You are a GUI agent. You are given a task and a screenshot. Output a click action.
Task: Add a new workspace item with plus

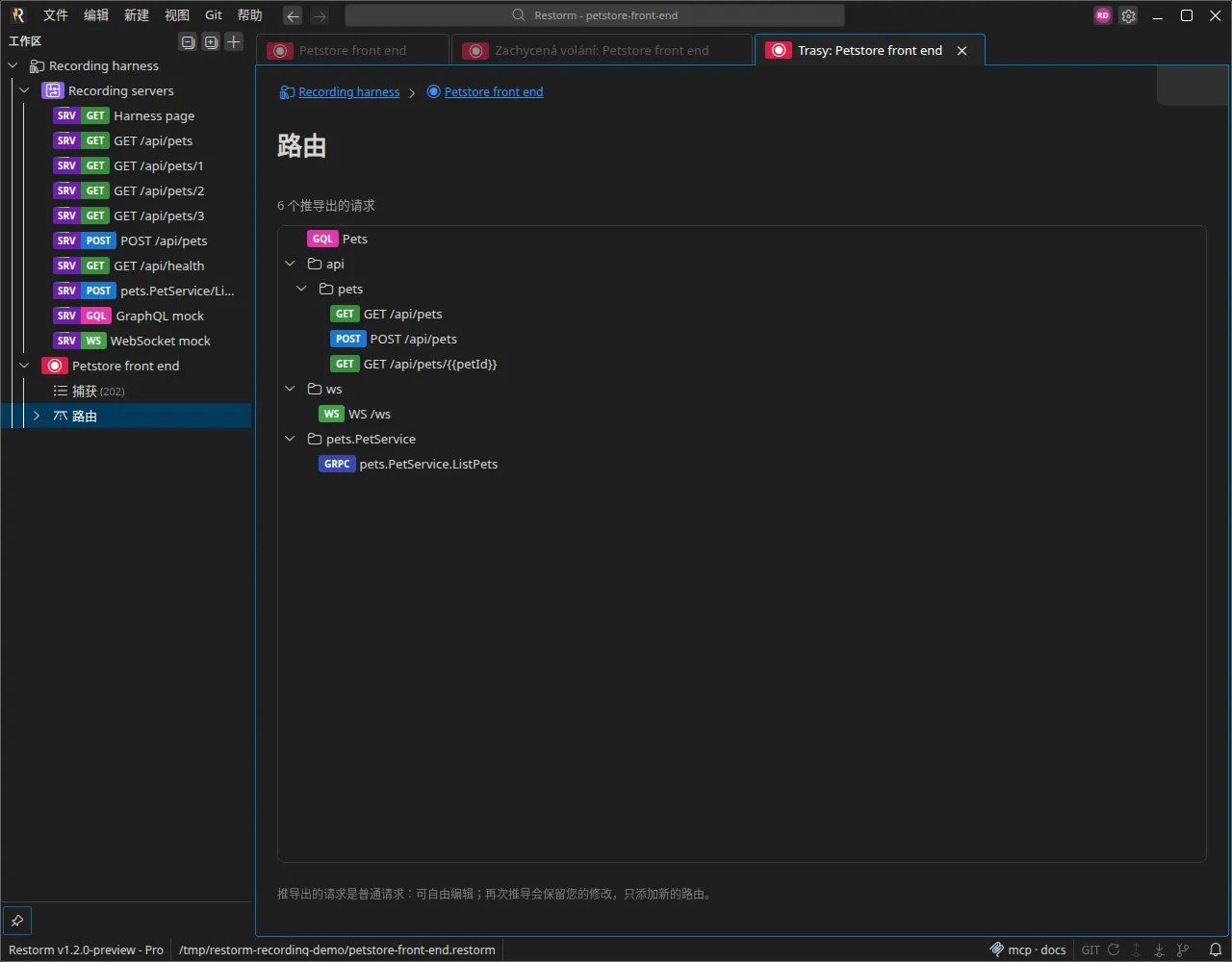[234, 41]
